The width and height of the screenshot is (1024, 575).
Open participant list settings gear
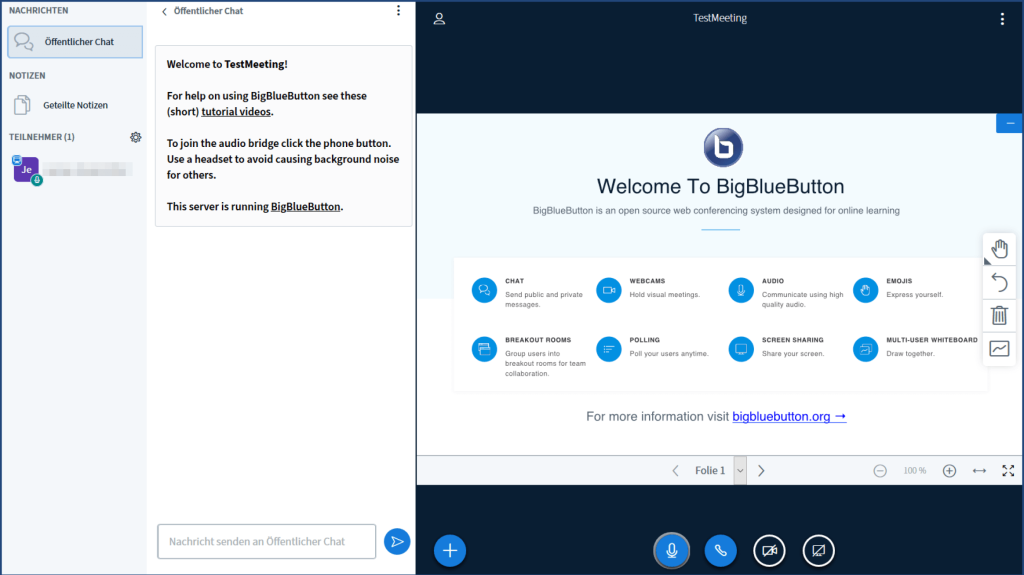(x=135, y=137)
